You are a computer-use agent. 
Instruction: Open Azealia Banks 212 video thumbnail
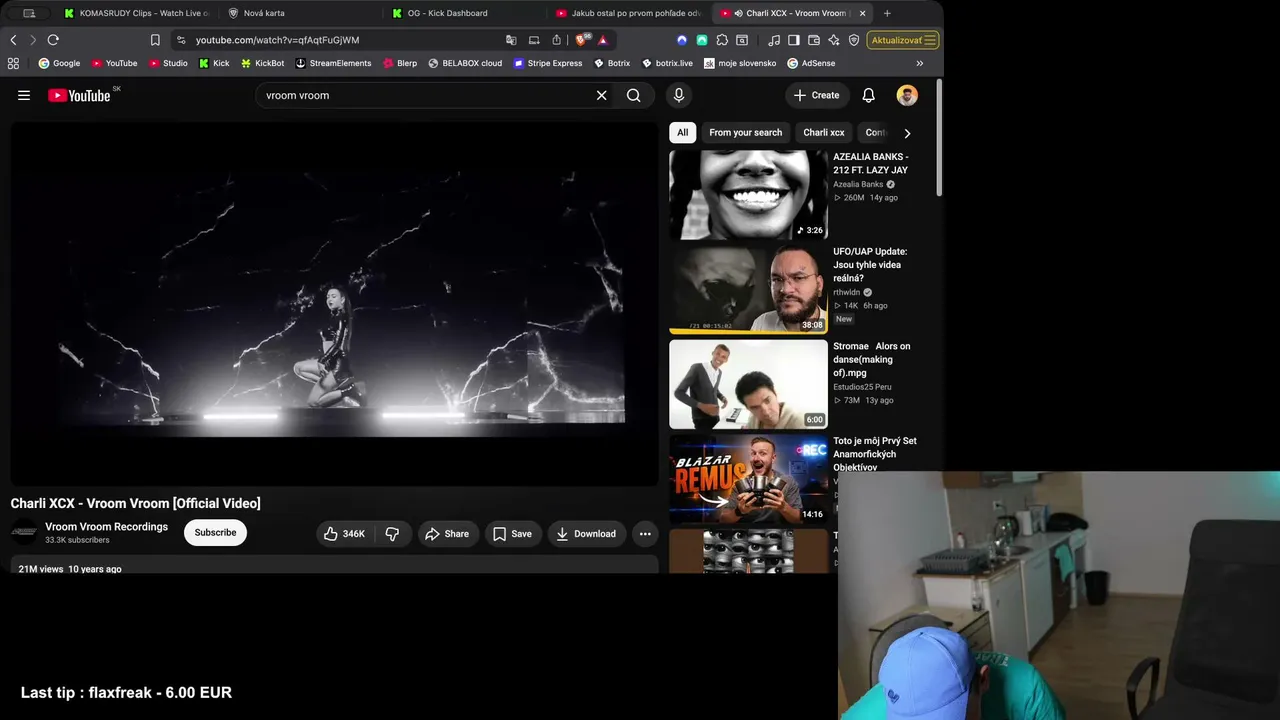748,195
